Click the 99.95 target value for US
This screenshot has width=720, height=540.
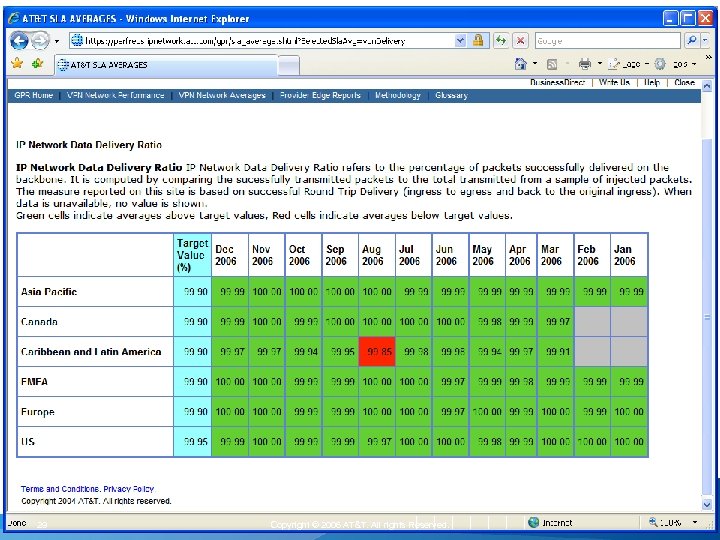click(192, 442)
